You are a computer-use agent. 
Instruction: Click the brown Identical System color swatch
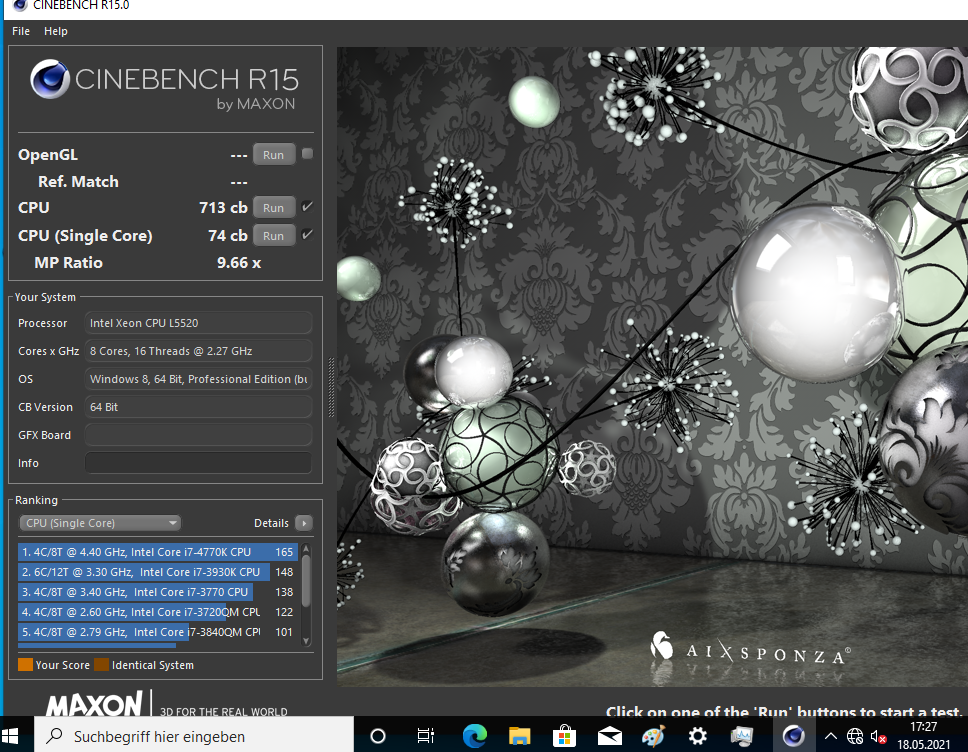[x=101, y=665]
